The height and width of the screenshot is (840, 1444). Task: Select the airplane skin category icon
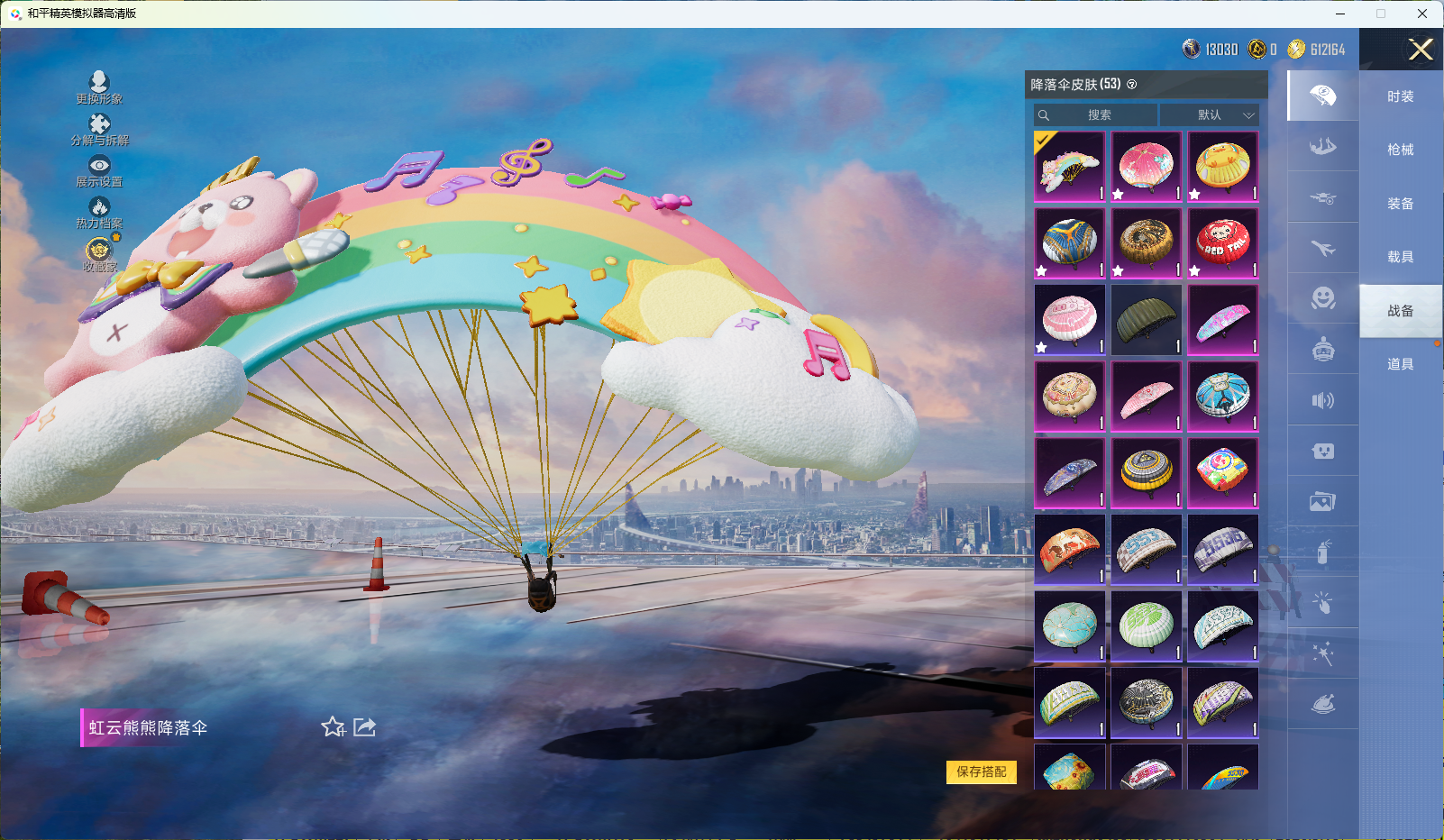click(1322, 248)
